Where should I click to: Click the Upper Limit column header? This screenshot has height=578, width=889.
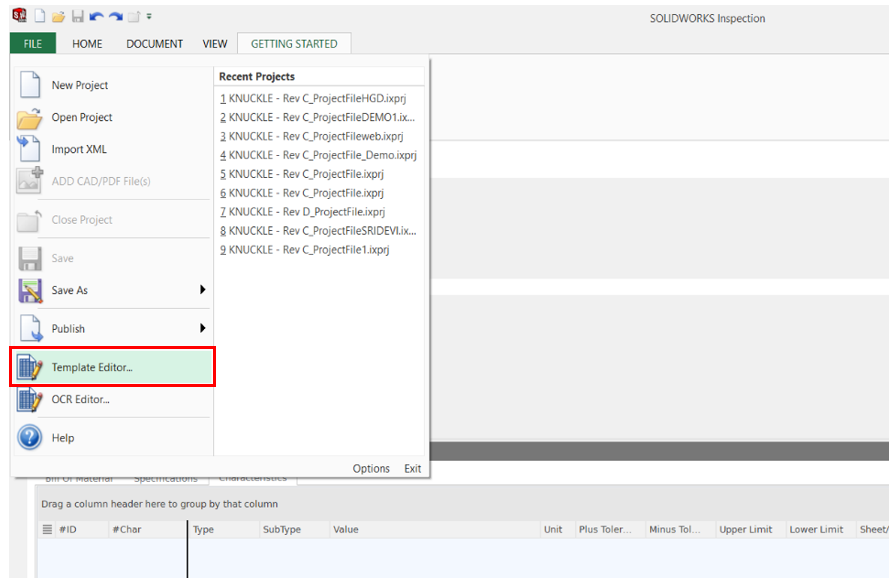pos(751,529)
